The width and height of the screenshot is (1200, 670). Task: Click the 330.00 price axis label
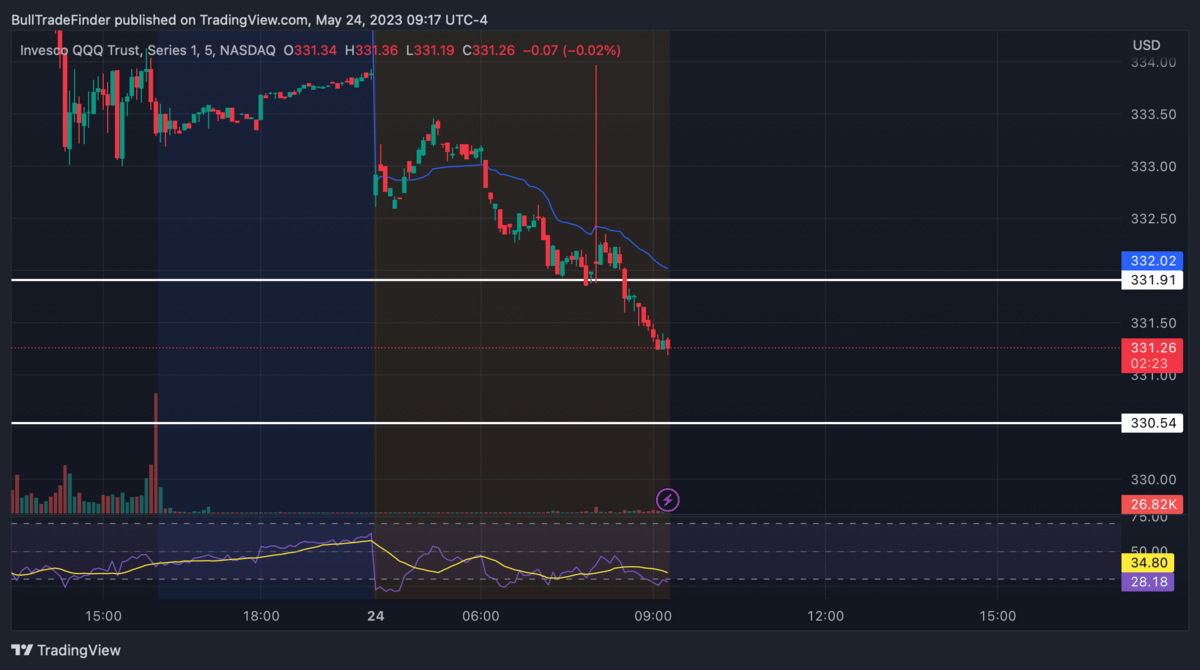click(1152, 479)
